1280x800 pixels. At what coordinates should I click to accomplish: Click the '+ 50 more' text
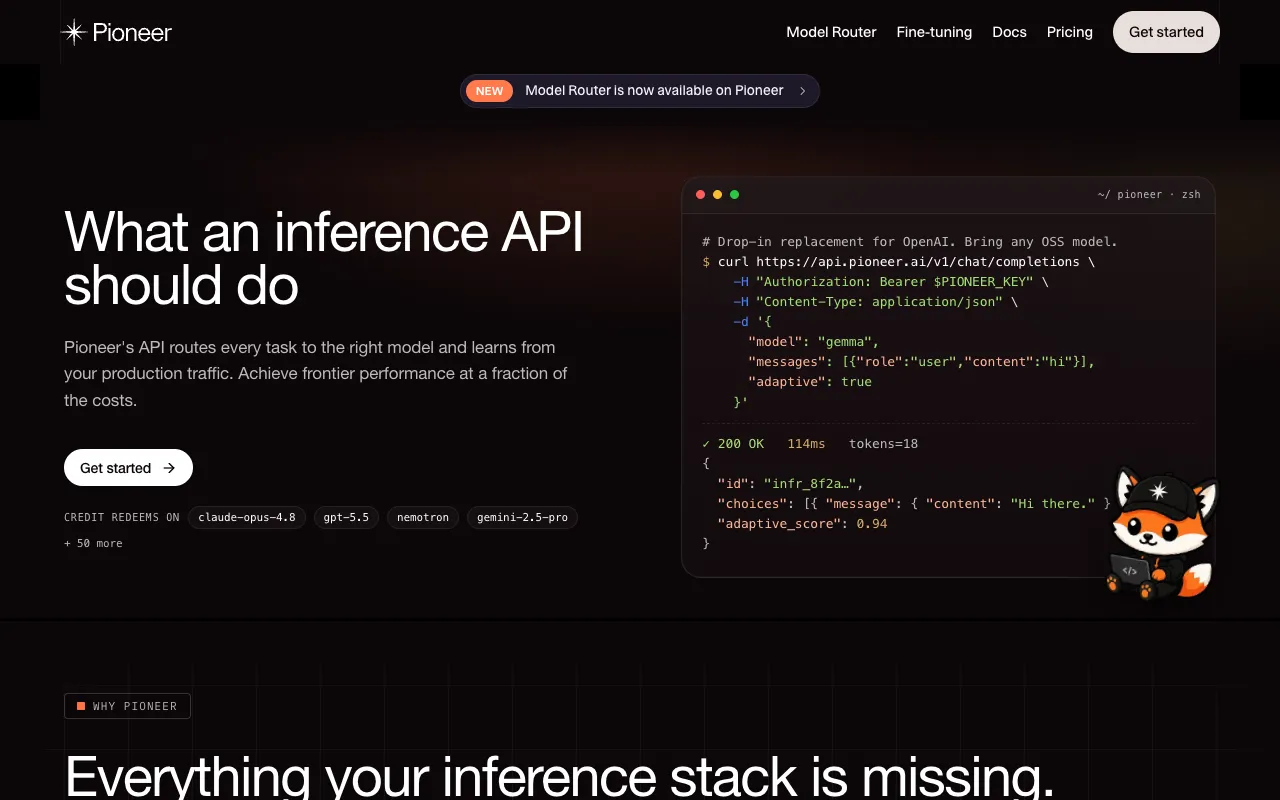click(x=93, y=543)
